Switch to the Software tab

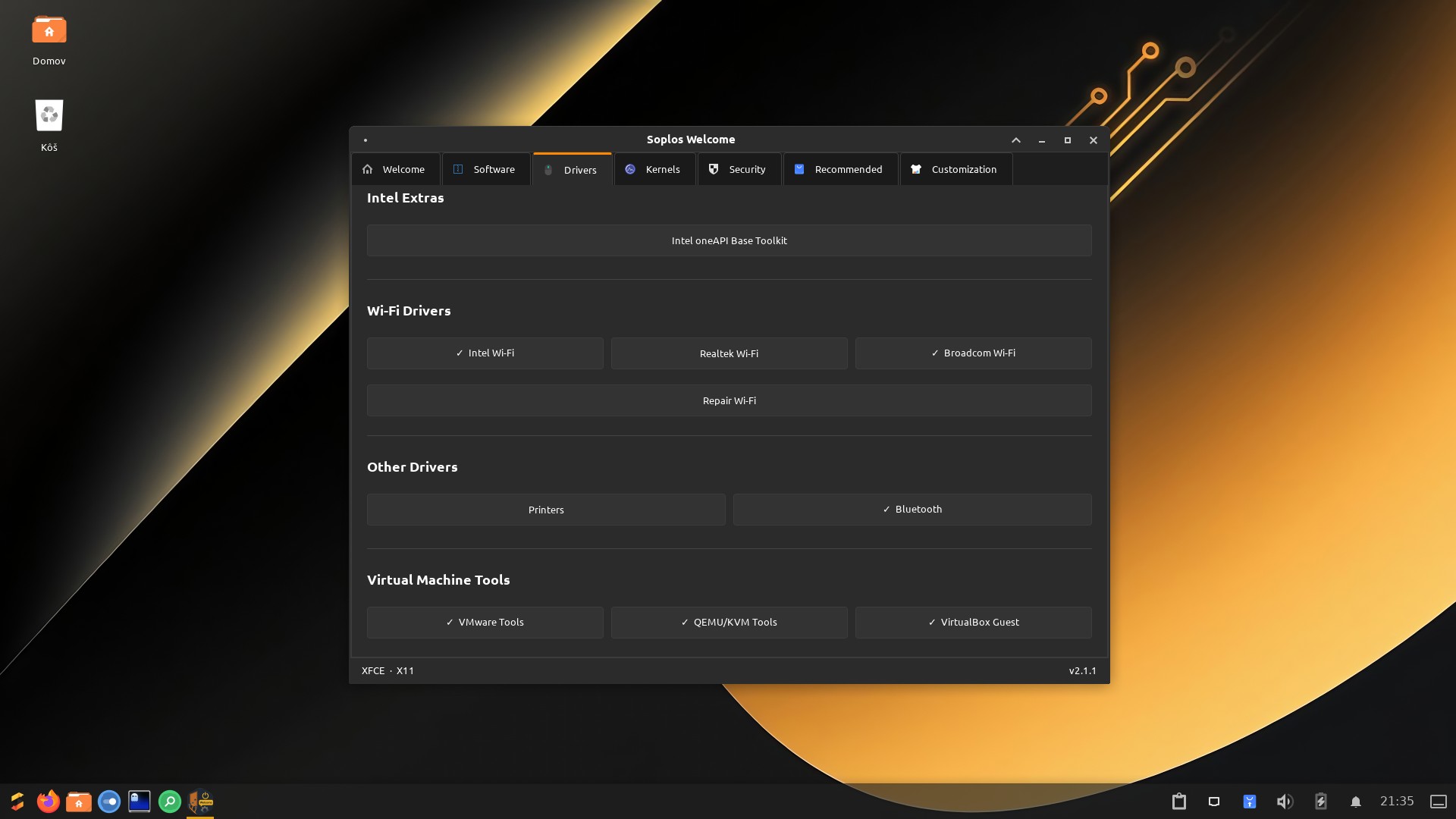tap(486, 169)
